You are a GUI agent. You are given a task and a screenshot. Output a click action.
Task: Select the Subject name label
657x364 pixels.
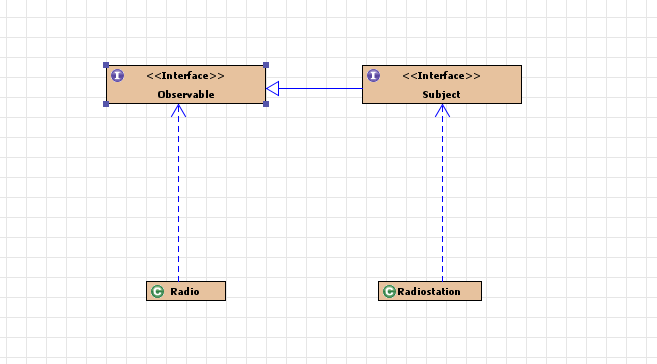pos(441,95)
